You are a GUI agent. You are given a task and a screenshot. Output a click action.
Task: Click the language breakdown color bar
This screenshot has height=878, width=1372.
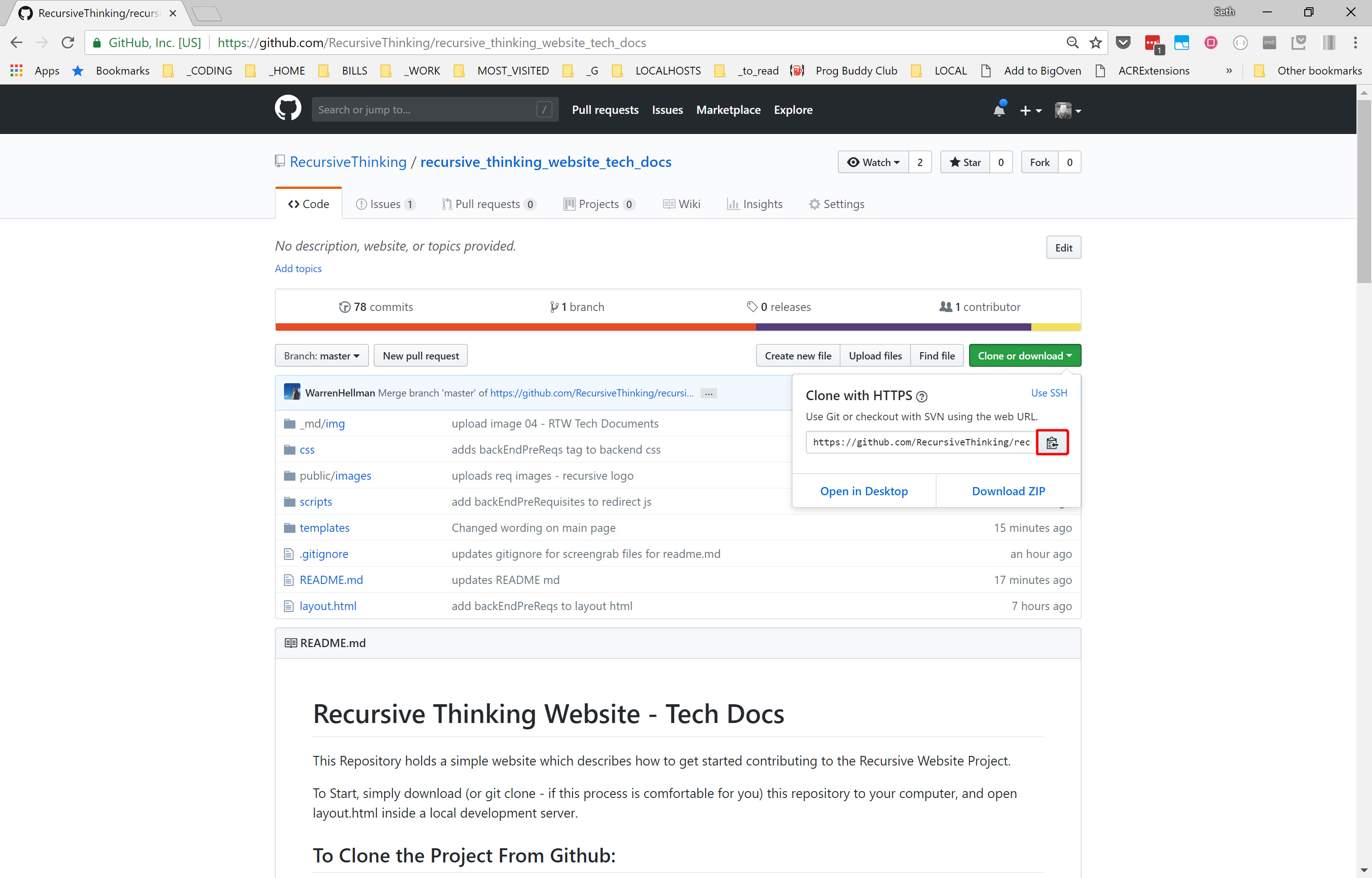677,327
